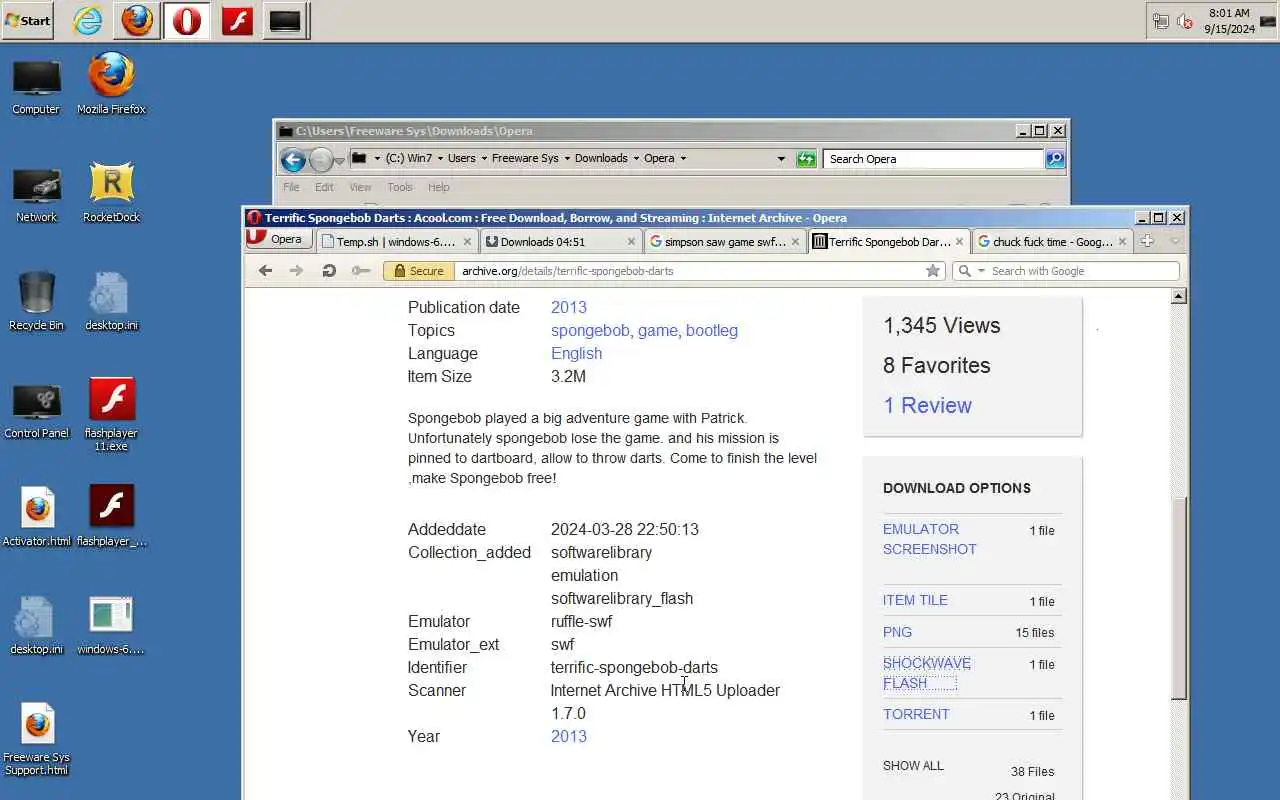Click the Search Opera field in Explorer
Screen dimensions: 1280x800
pos(934,159)
